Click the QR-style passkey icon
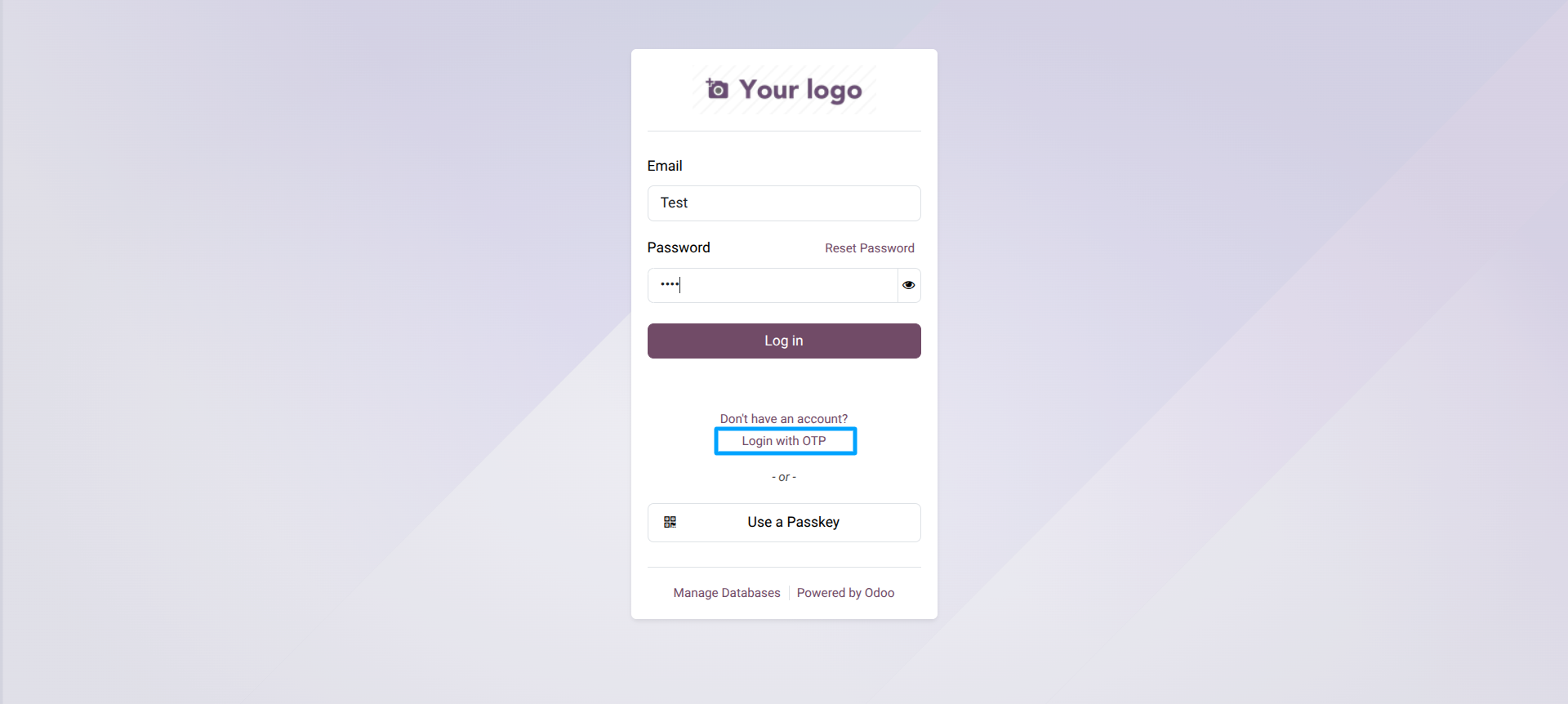 coord(670,522)
